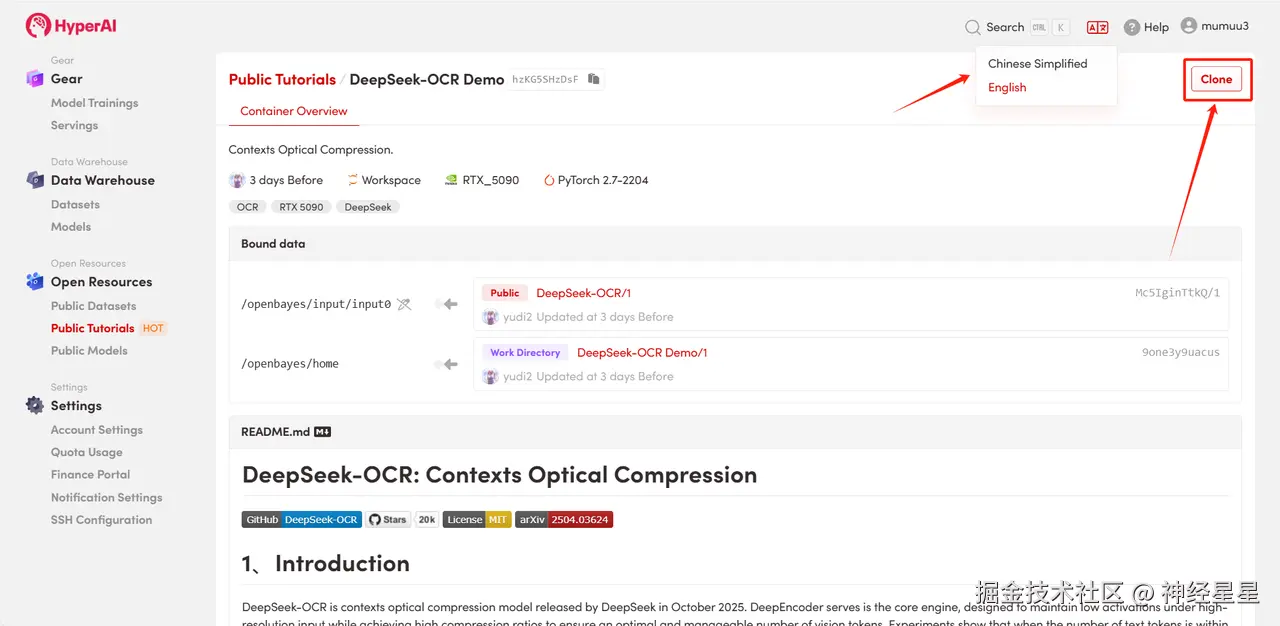The height and width of the screenshot is (626, 1280).
Task: Click the read-only icon beside /openbayes/input/input0
Action: point(404,304)
